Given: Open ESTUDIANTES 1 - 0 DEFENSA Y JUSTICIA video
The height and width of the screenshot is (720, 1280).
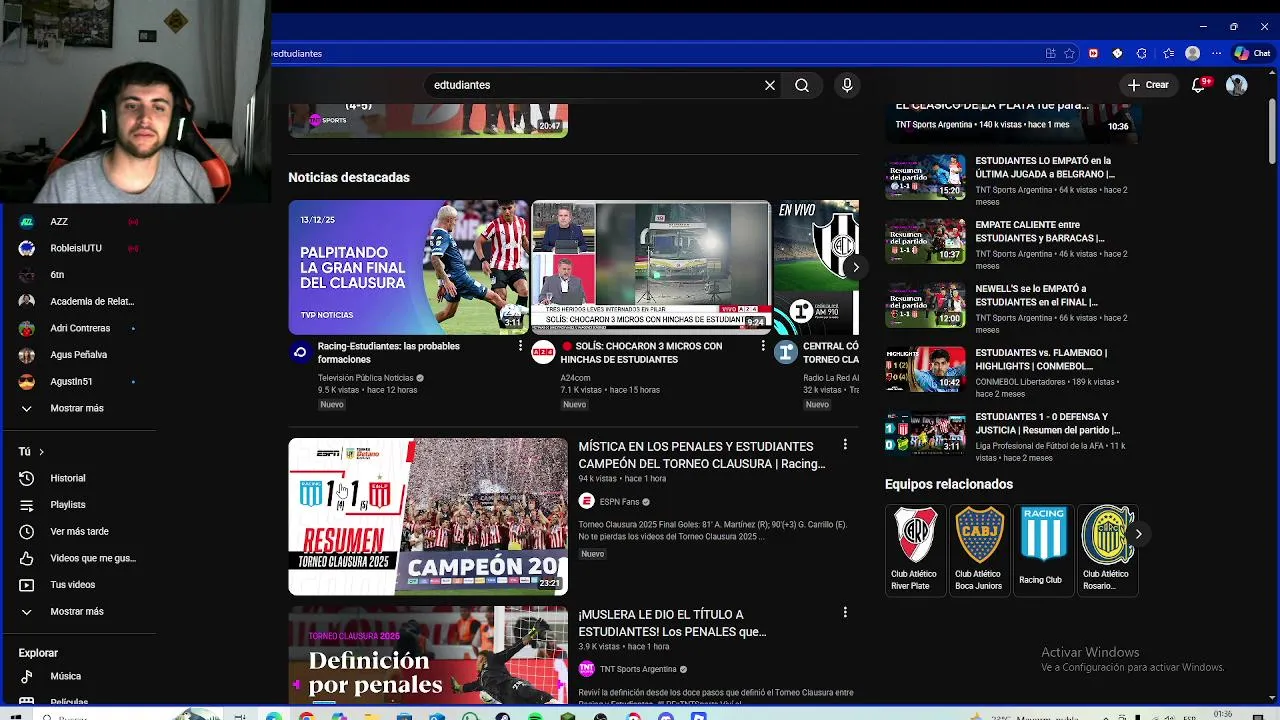Looking at the screenshot, I should [1047, 423].
